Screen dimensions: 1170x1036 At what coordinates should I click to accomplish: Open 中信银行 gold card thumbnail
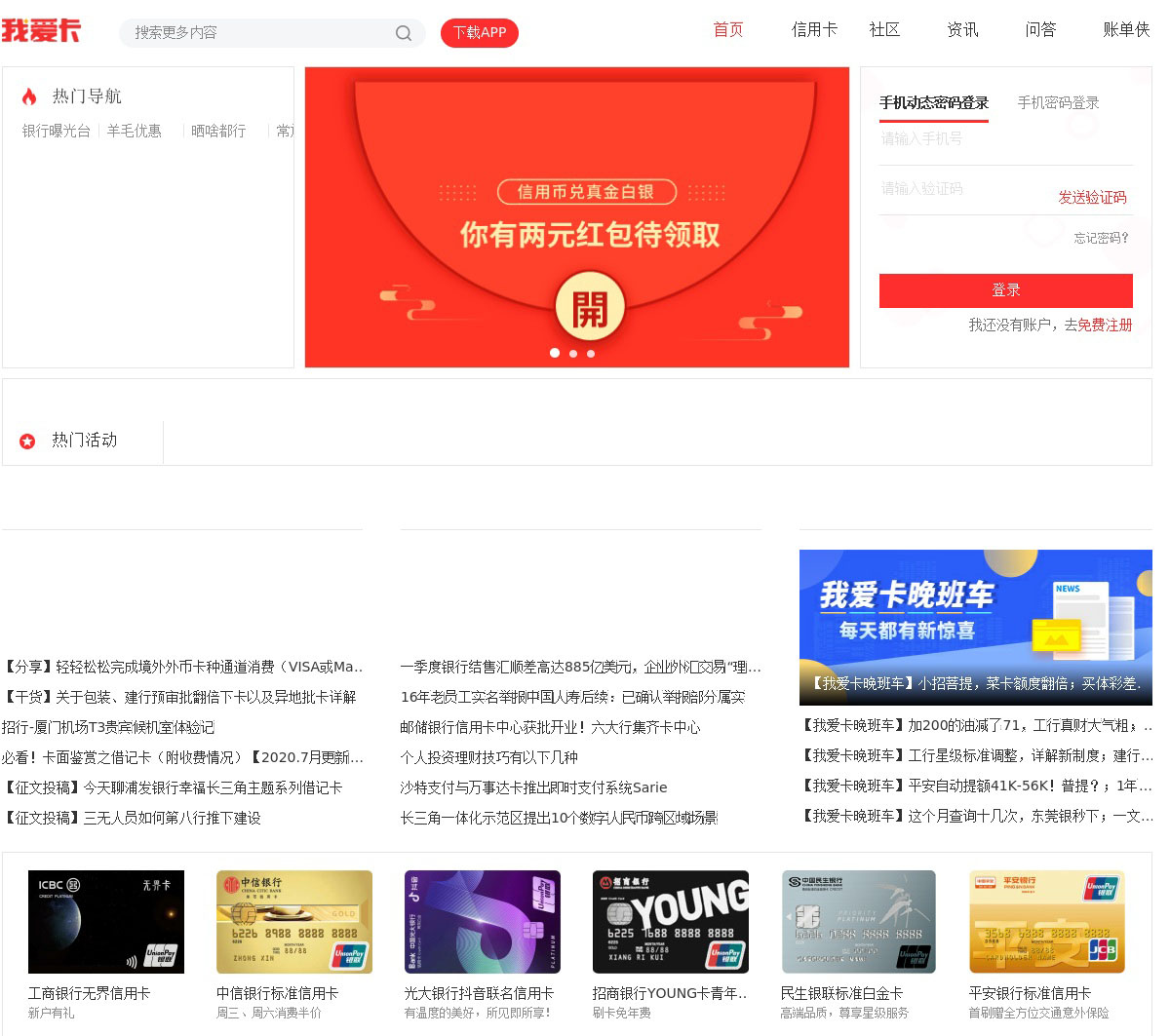click(294, 922)
